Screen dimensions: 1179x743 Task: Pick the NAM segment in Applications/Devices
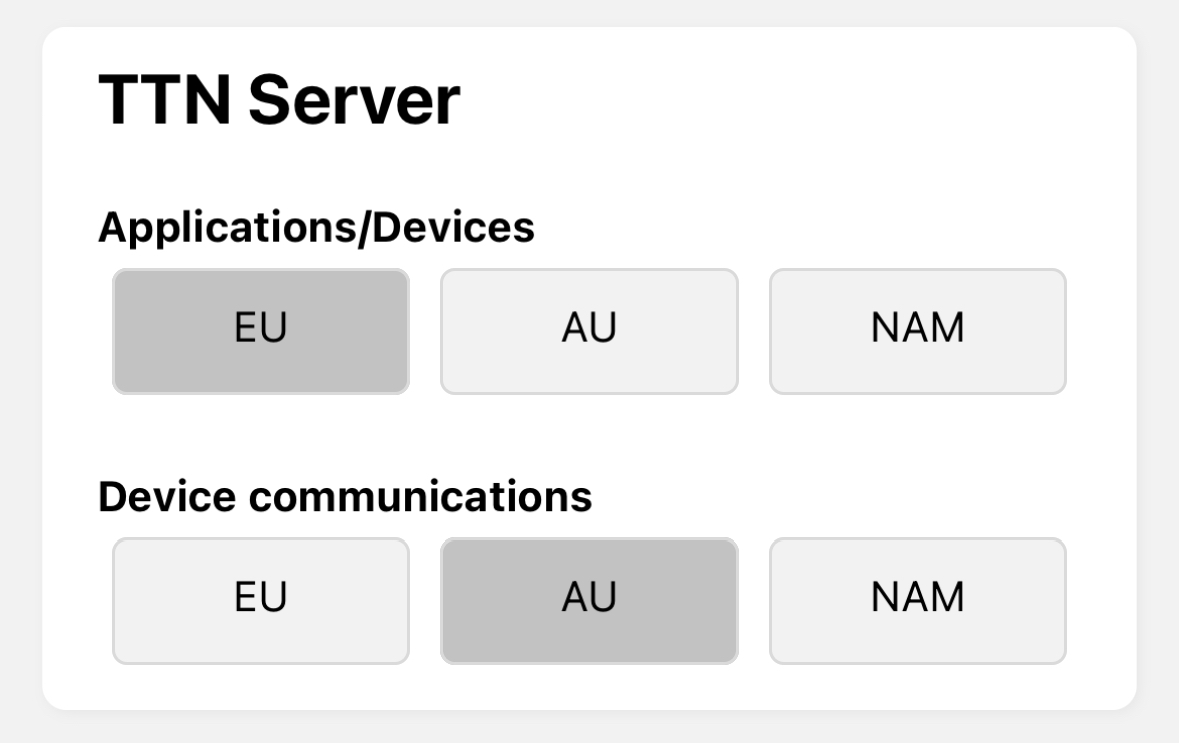pyautogui.click(x=917, y=331)
